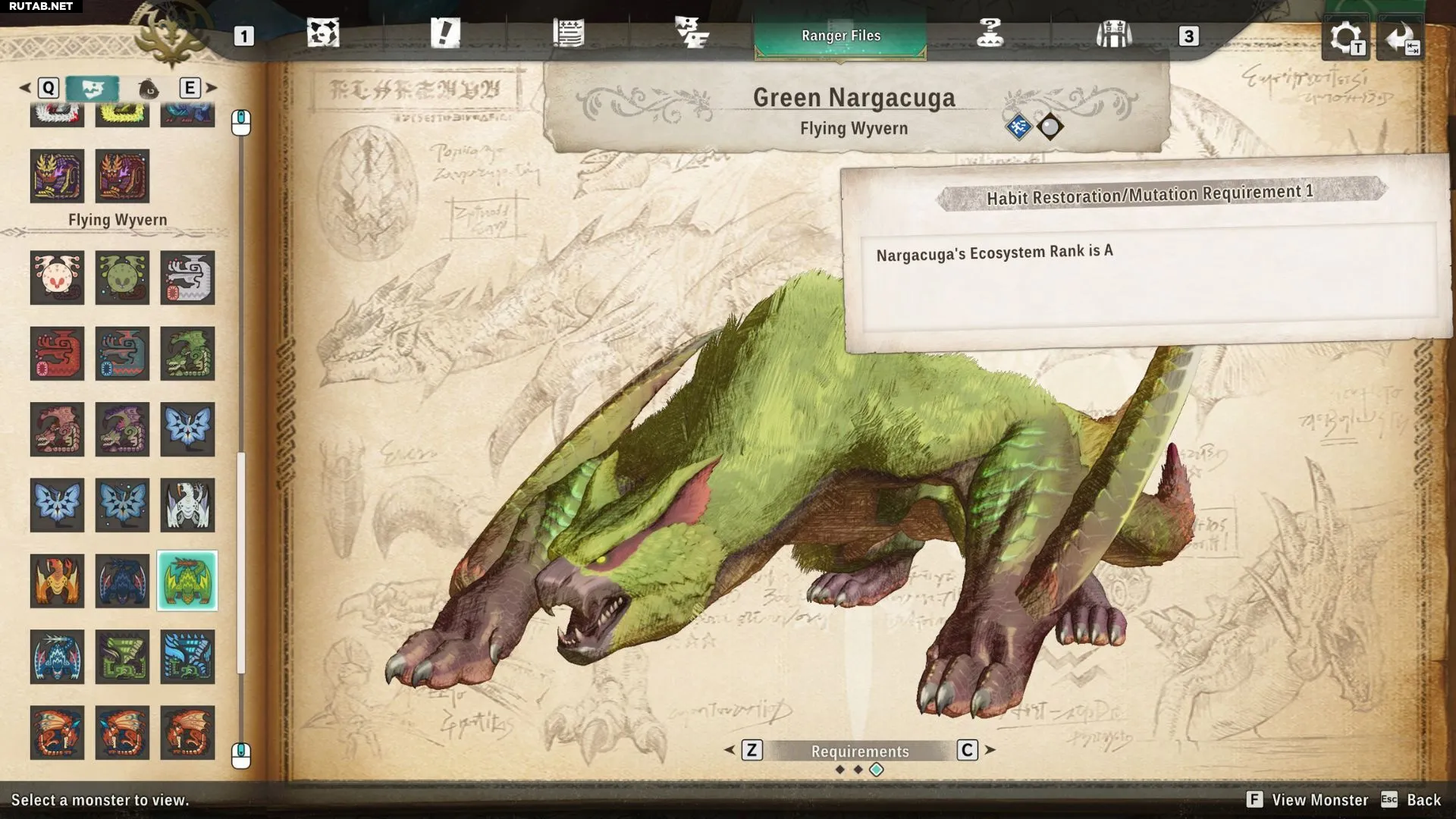Toggle the monster category filter tab
1456x819 pixels.
93,89
